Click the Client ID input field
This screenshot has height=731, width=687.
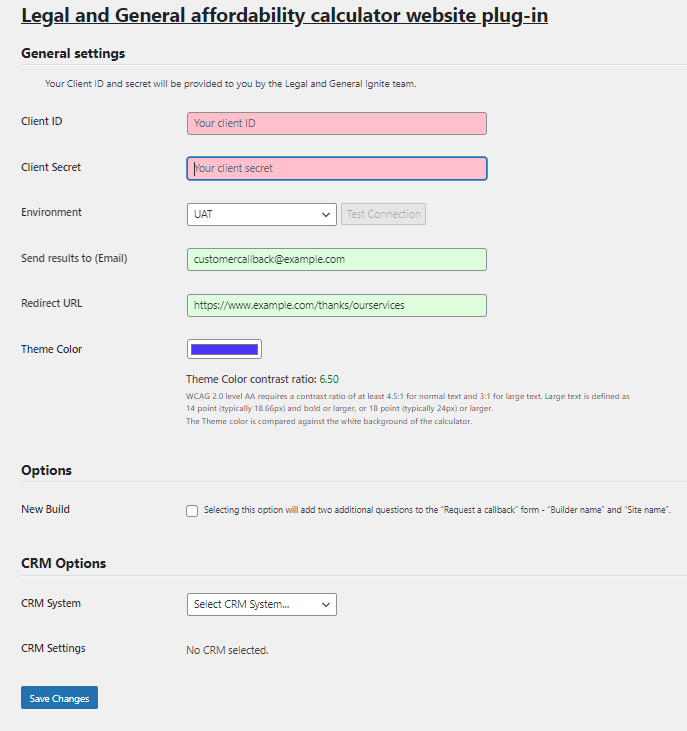tap(337, 124)
